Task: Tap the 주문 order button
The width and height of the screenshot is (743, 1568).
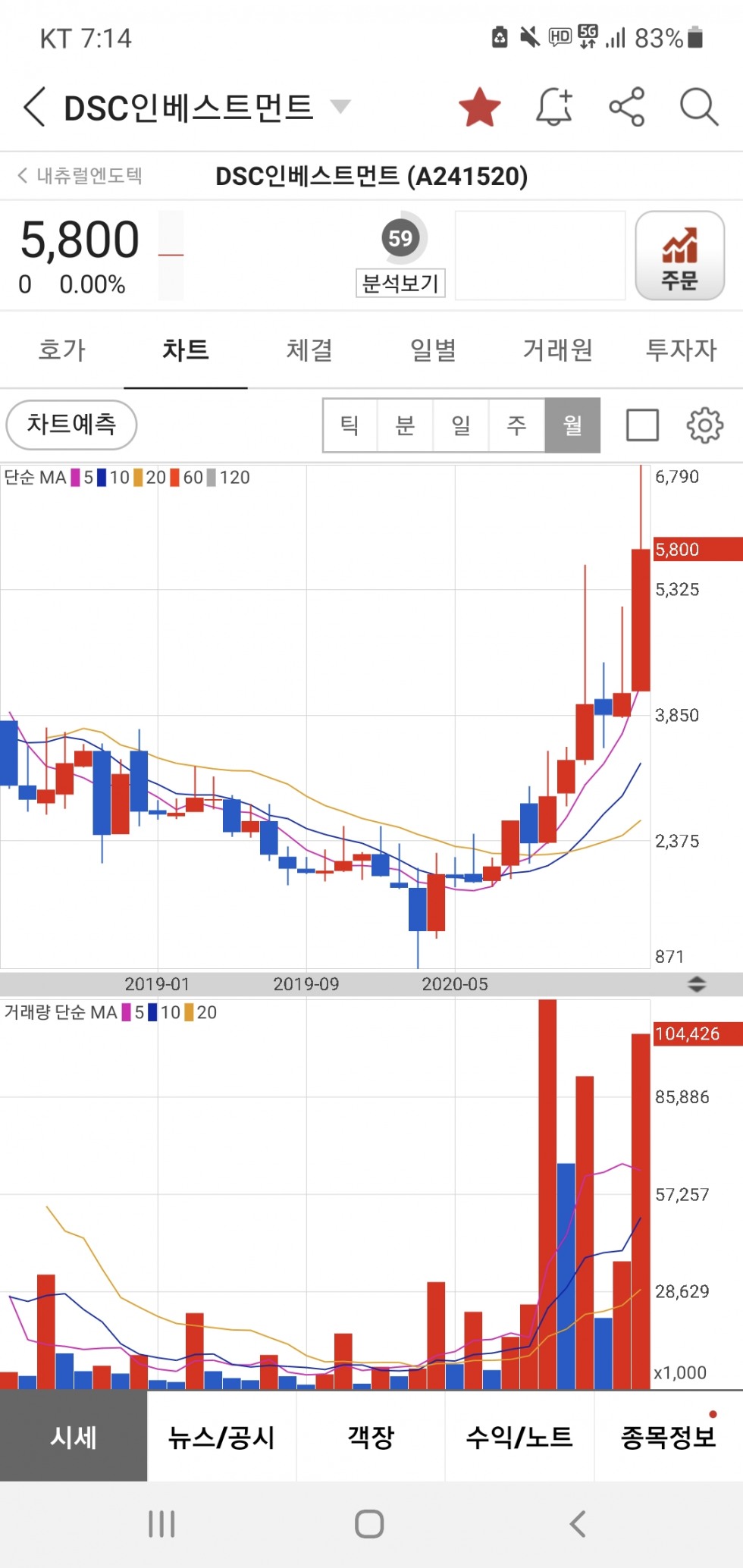Action: pyautogui.click(x=679, y=256)
